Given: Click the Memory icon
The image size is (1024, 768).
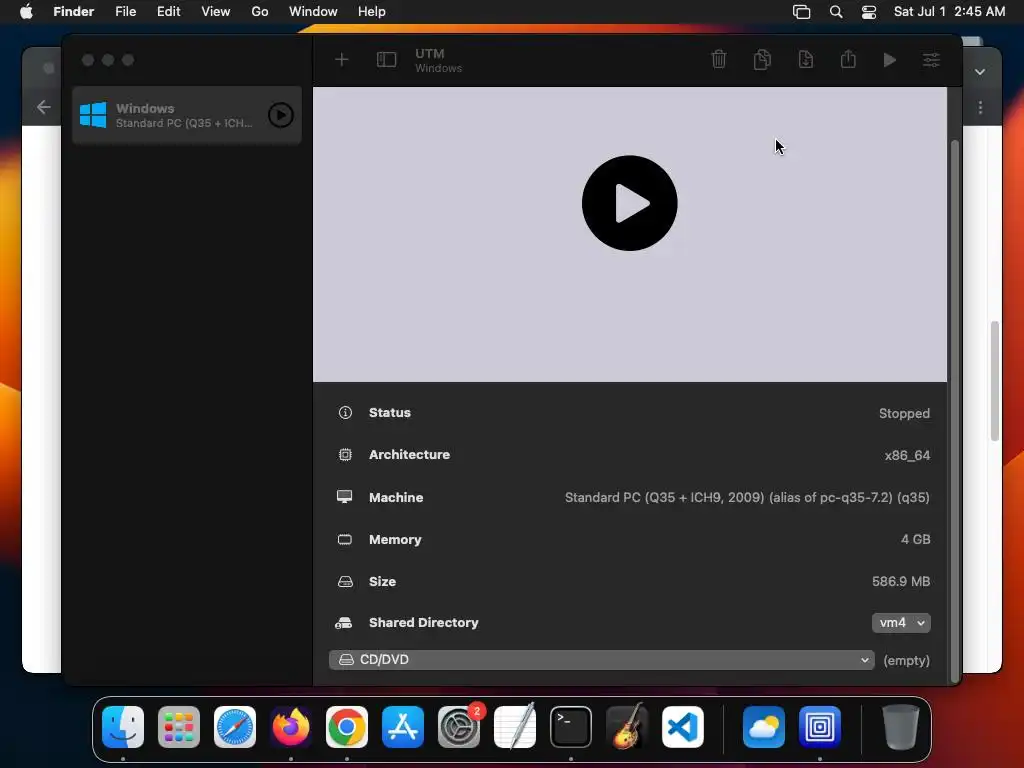Looking at the screenshot, I should click(x=344, y=539).
